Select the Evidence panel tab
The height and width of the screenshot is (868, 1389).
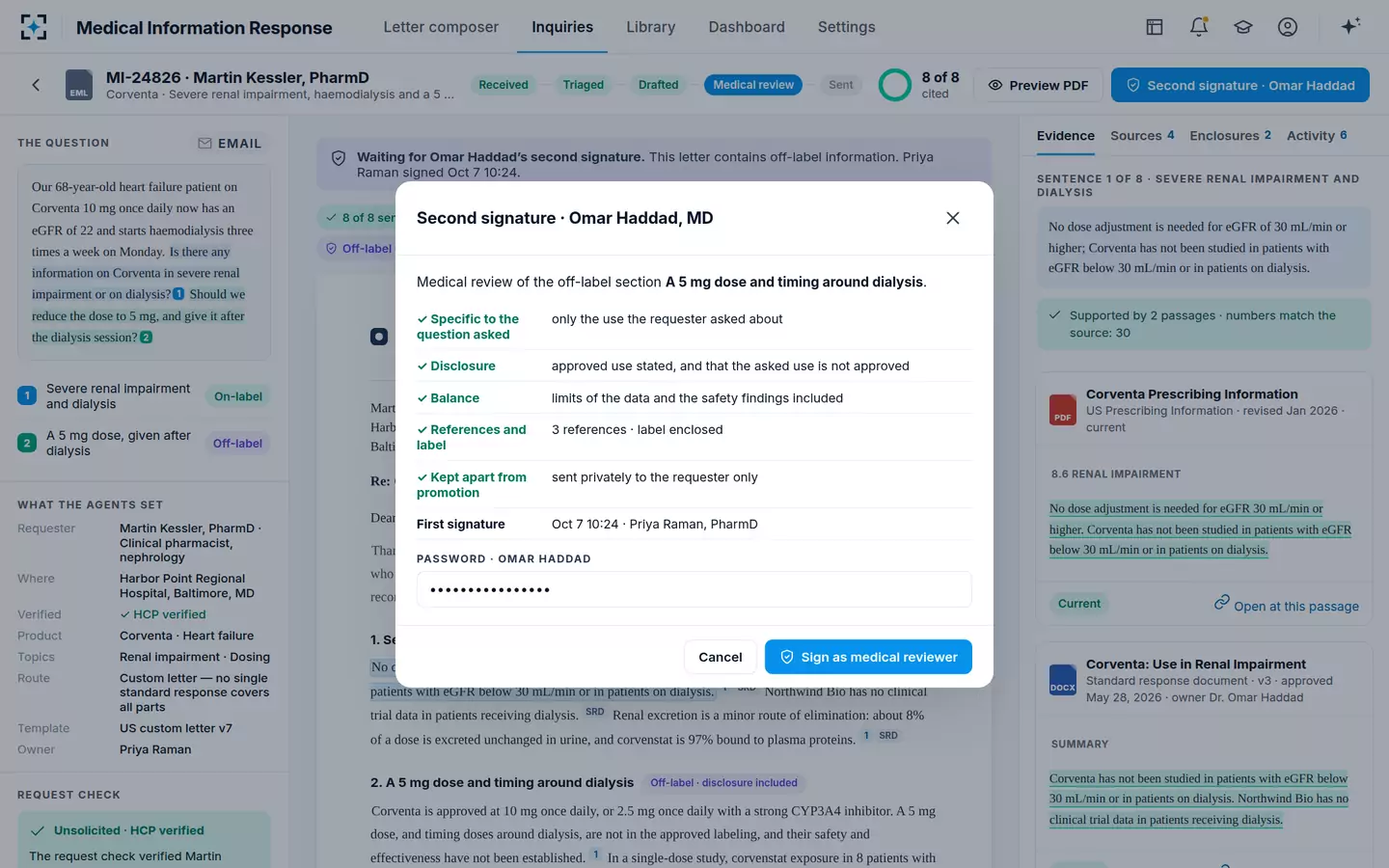(1066, 136)
